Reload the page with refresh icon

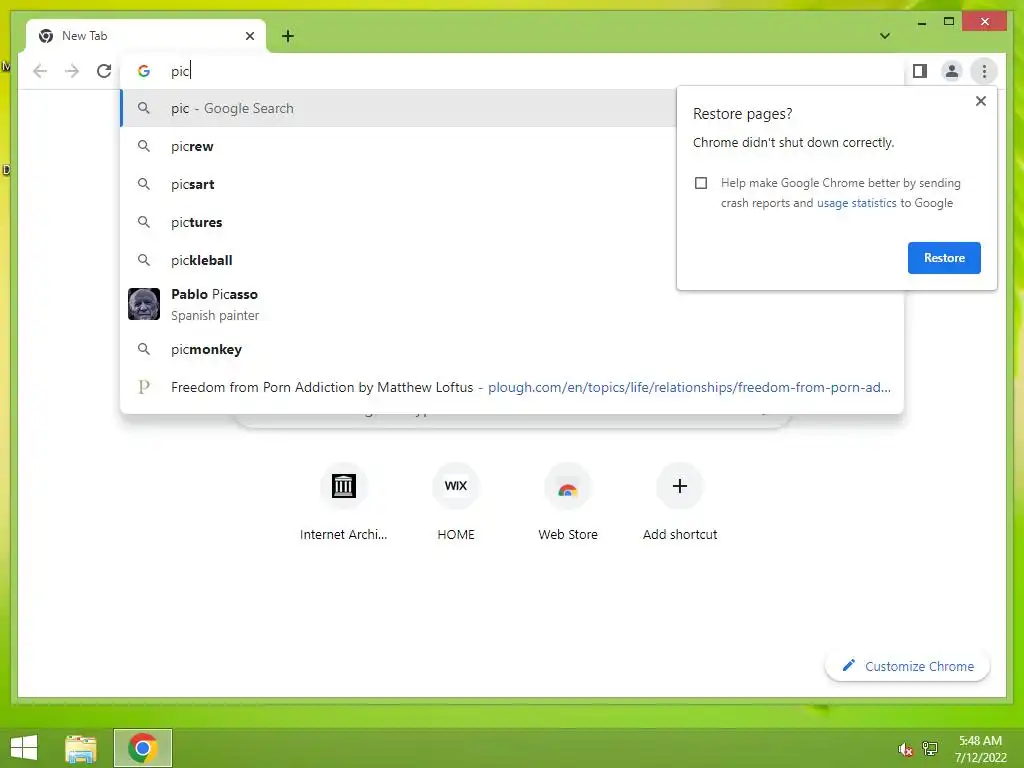(x=104, y=71)
